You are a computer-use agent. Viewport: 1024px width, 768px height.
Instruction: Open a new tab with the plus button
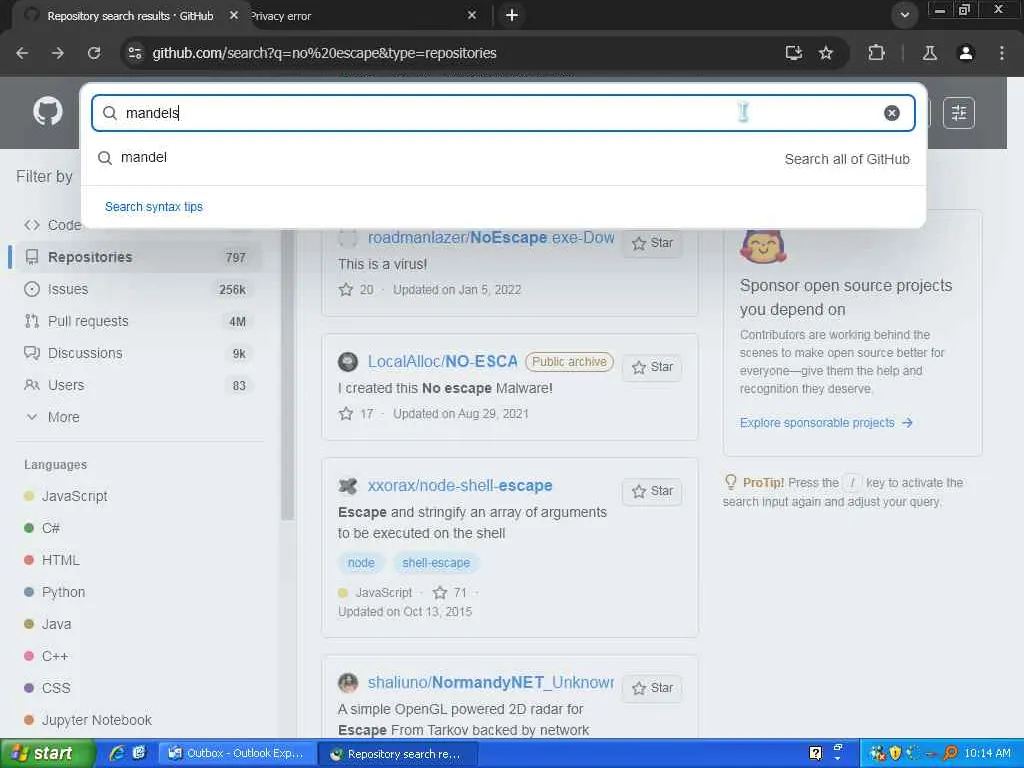click(x=512, y=15)
